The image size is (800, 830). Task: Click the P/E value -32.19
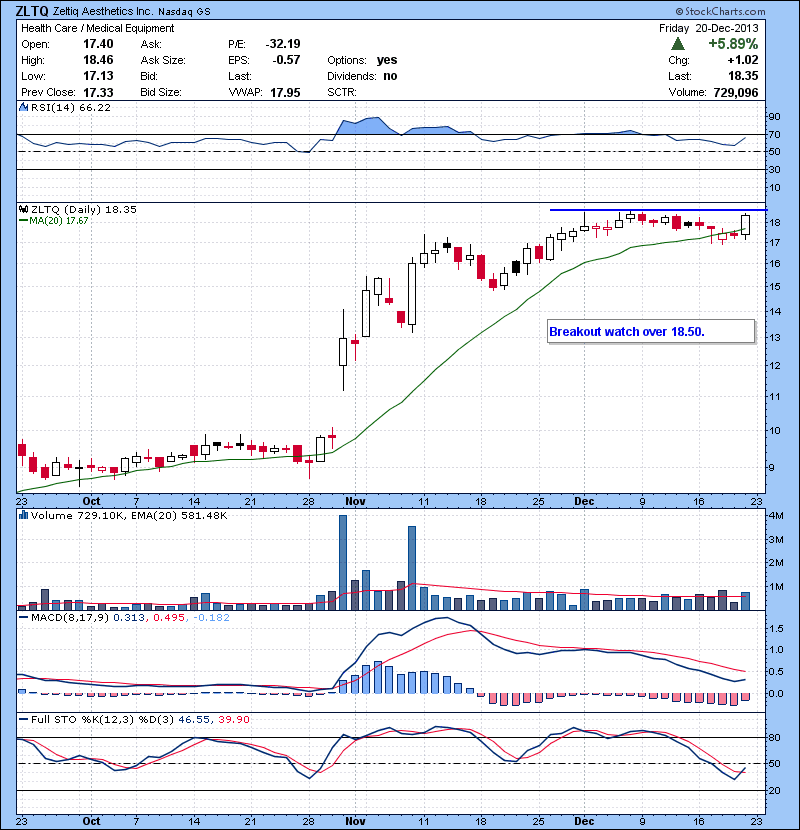(x=283, y=44)
